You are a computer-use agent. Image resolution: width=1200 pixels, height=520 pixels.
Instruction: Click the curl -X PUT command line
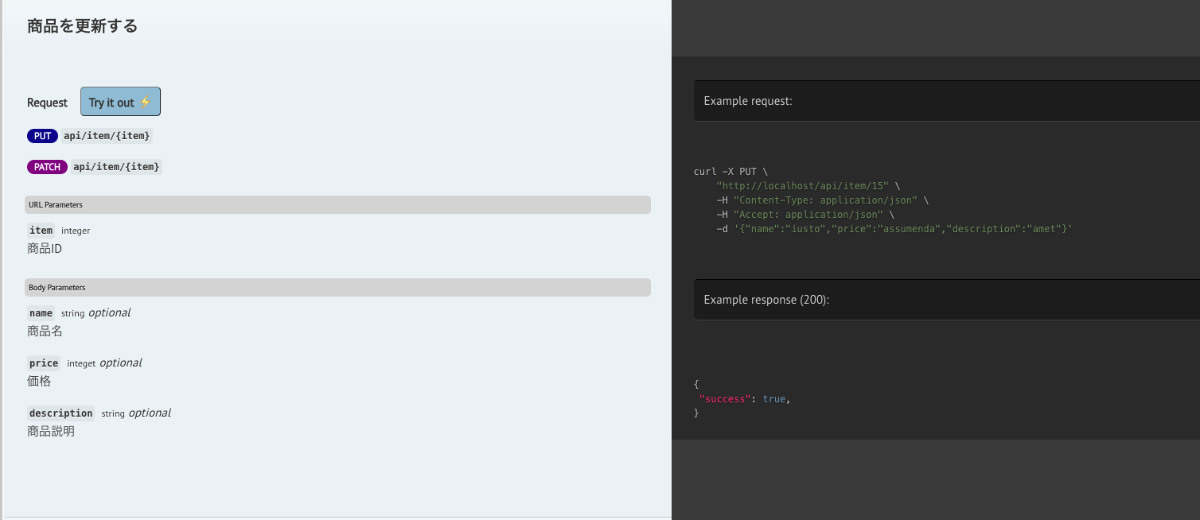tap(731, 172)
